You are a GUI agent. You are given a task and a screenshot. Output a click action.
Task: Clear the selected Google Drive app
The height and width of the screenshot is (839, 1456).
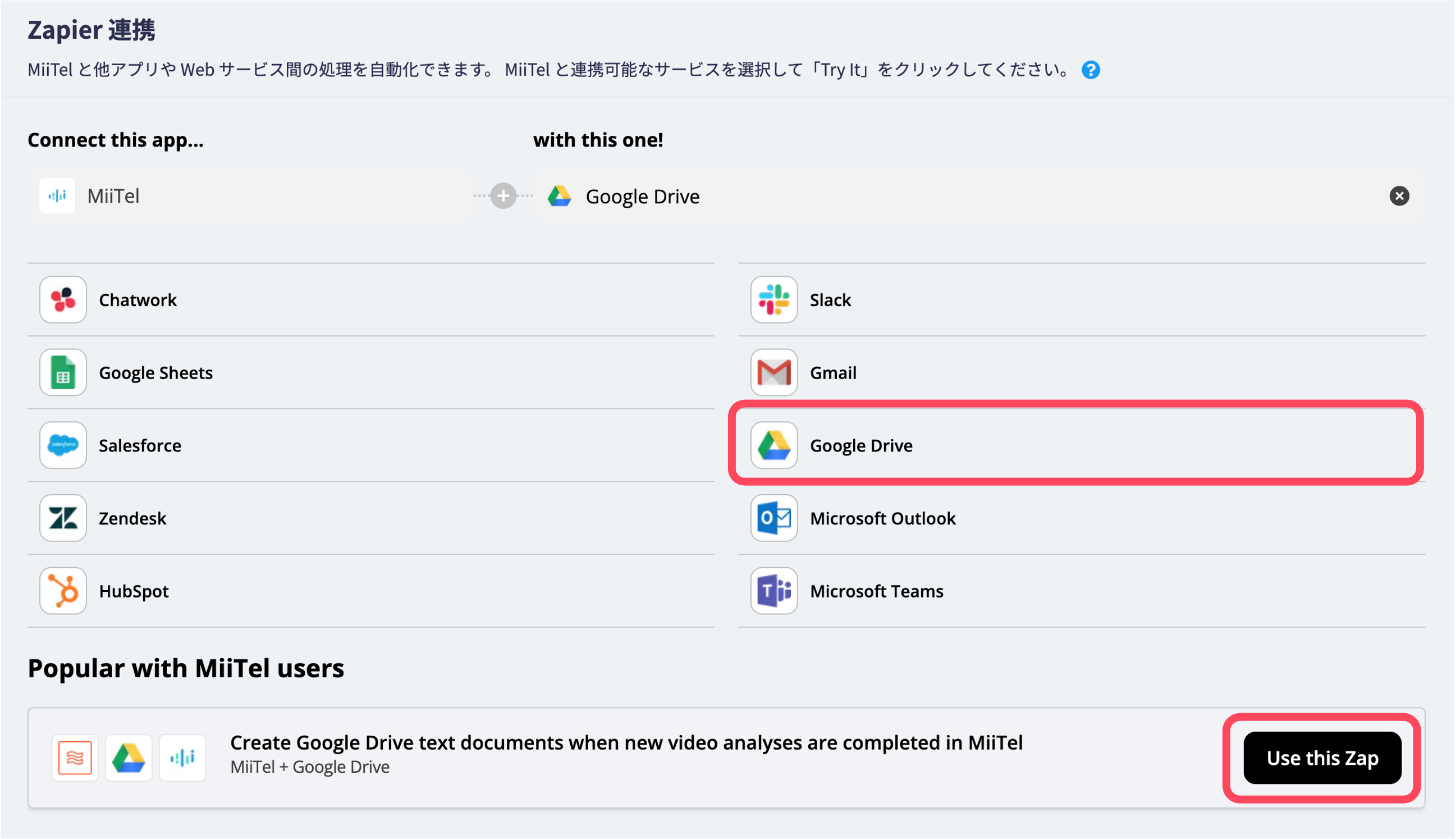click(1399, 196)
